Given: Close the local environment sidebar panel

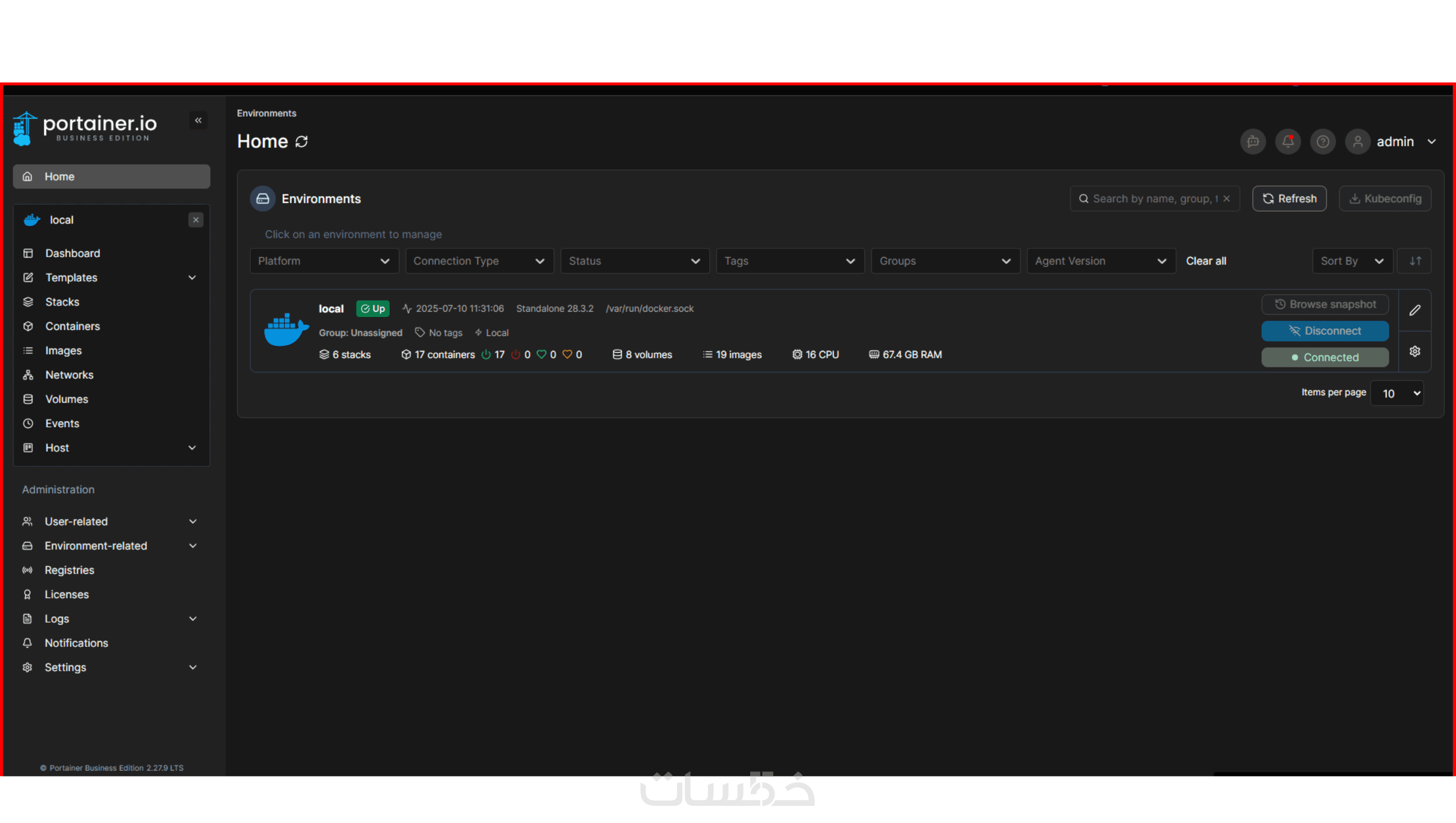Looking at the screenshot, I should (195, 220).
